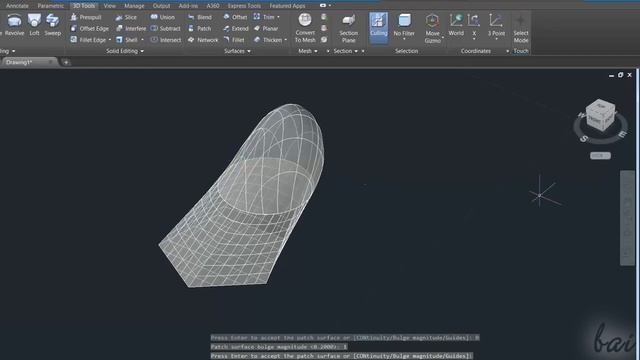Apply the Union boolean tool

[162, 17]
